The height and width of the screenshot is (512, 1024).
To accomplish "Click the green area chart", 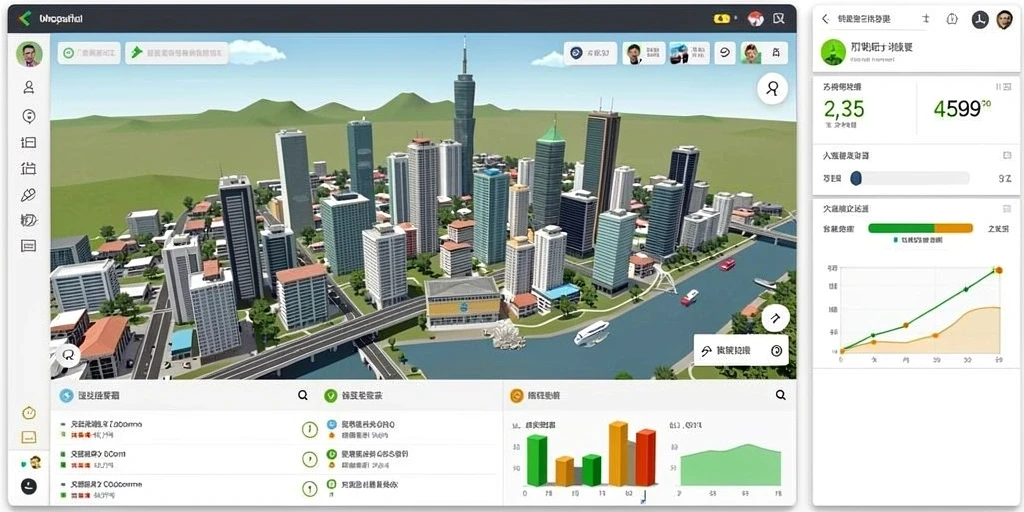I will pyautogui.click(x=731, y=467).
